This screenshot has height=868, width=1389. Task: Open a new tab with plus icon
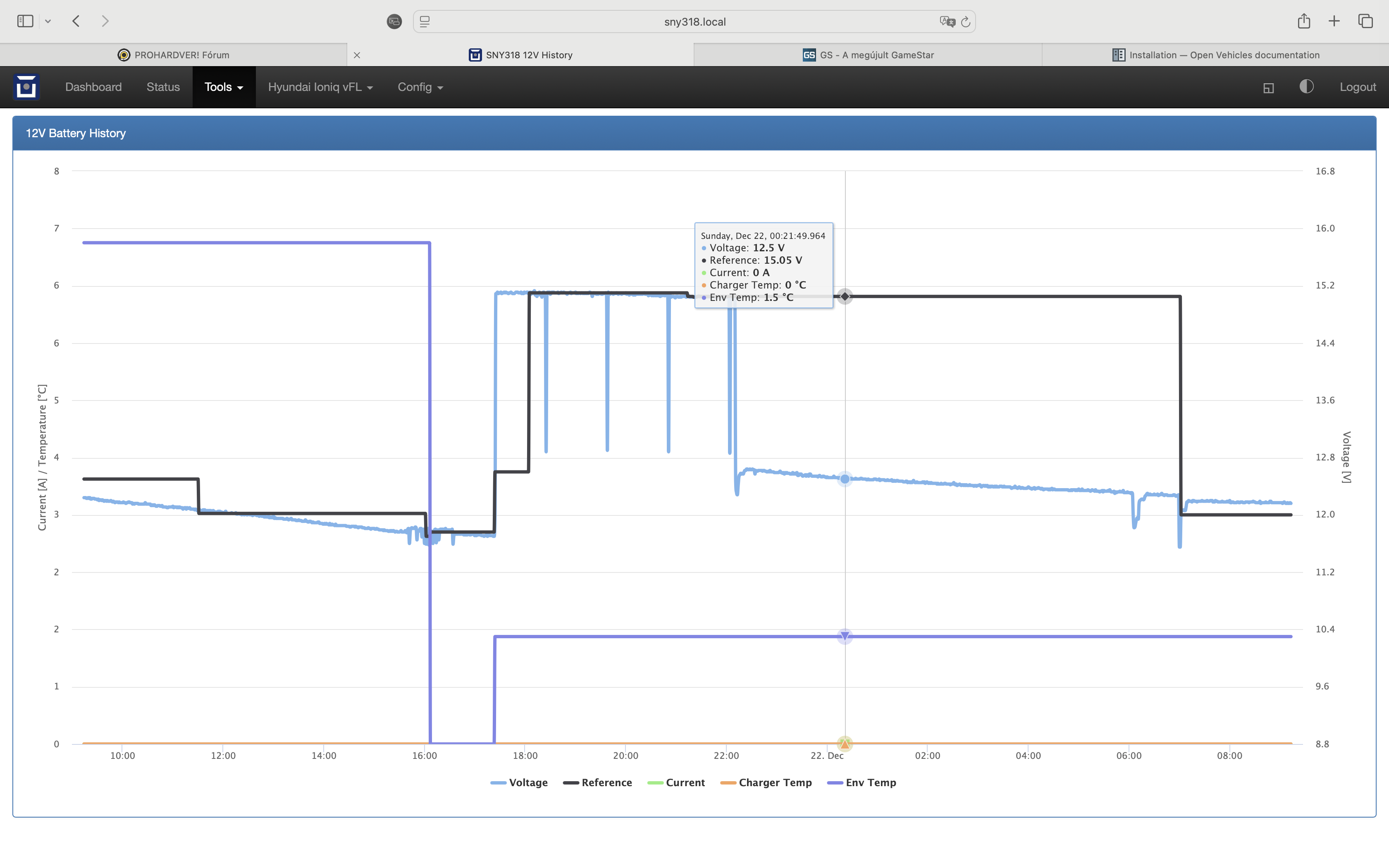tap(1334, 21)
